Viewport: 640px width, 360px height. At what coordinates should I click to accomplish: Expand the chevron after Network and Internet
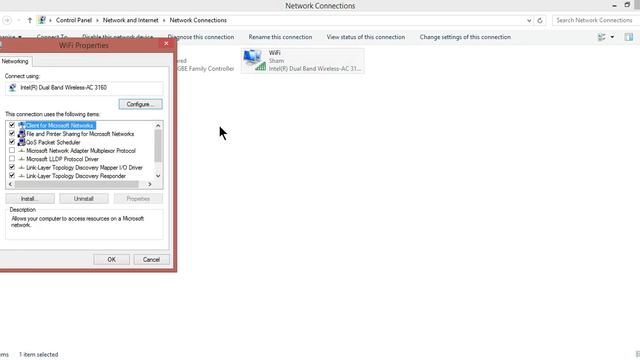[164, 20]
